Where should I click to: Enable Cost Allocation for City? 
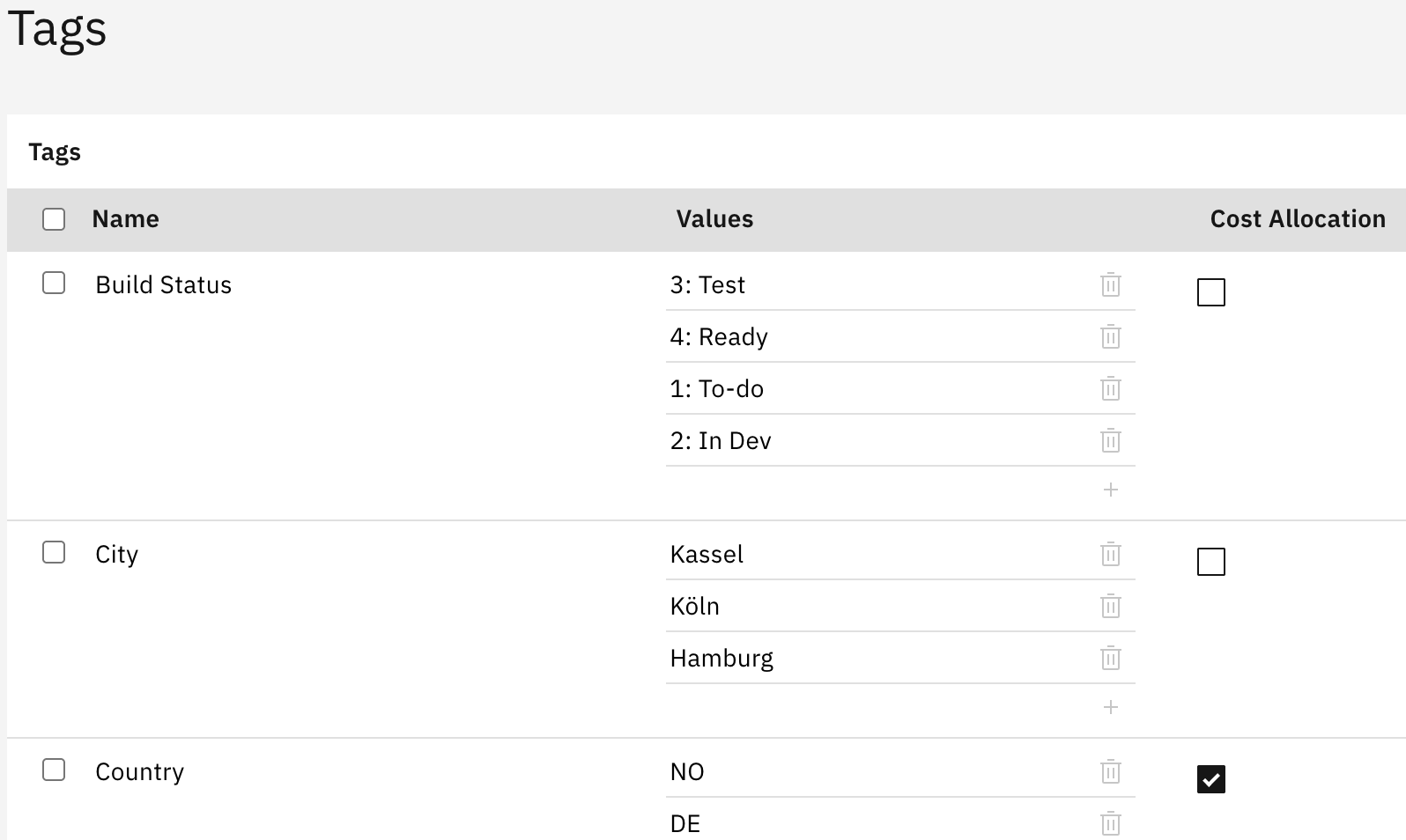coord(1211,562)
